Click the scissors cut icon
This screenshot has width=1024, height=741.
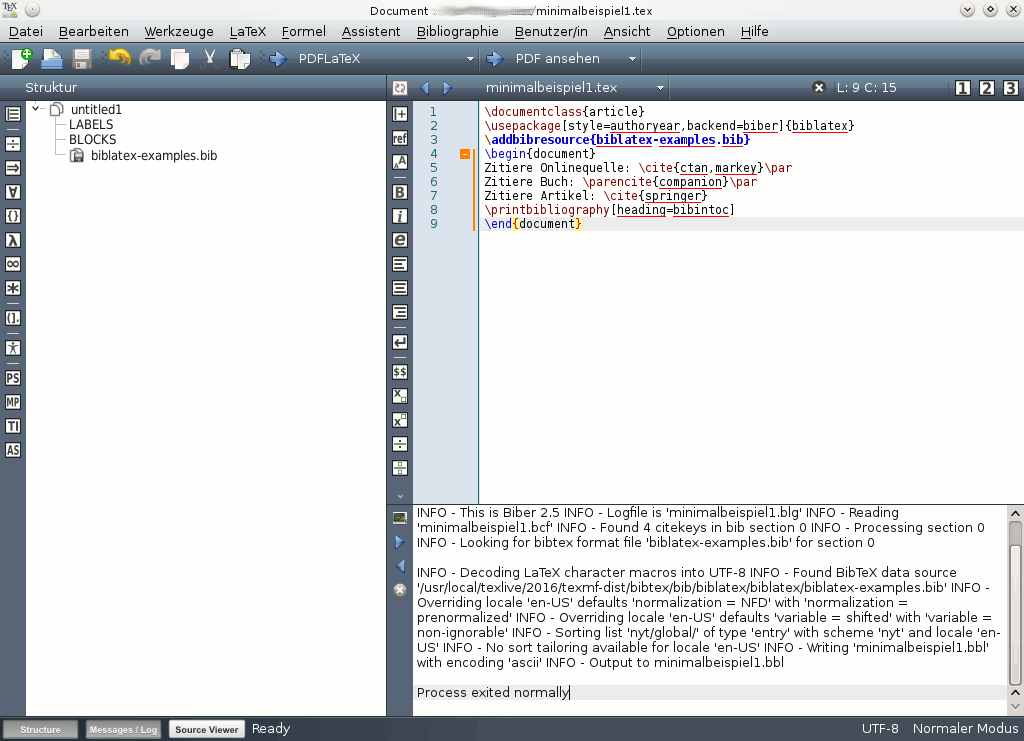209,59
